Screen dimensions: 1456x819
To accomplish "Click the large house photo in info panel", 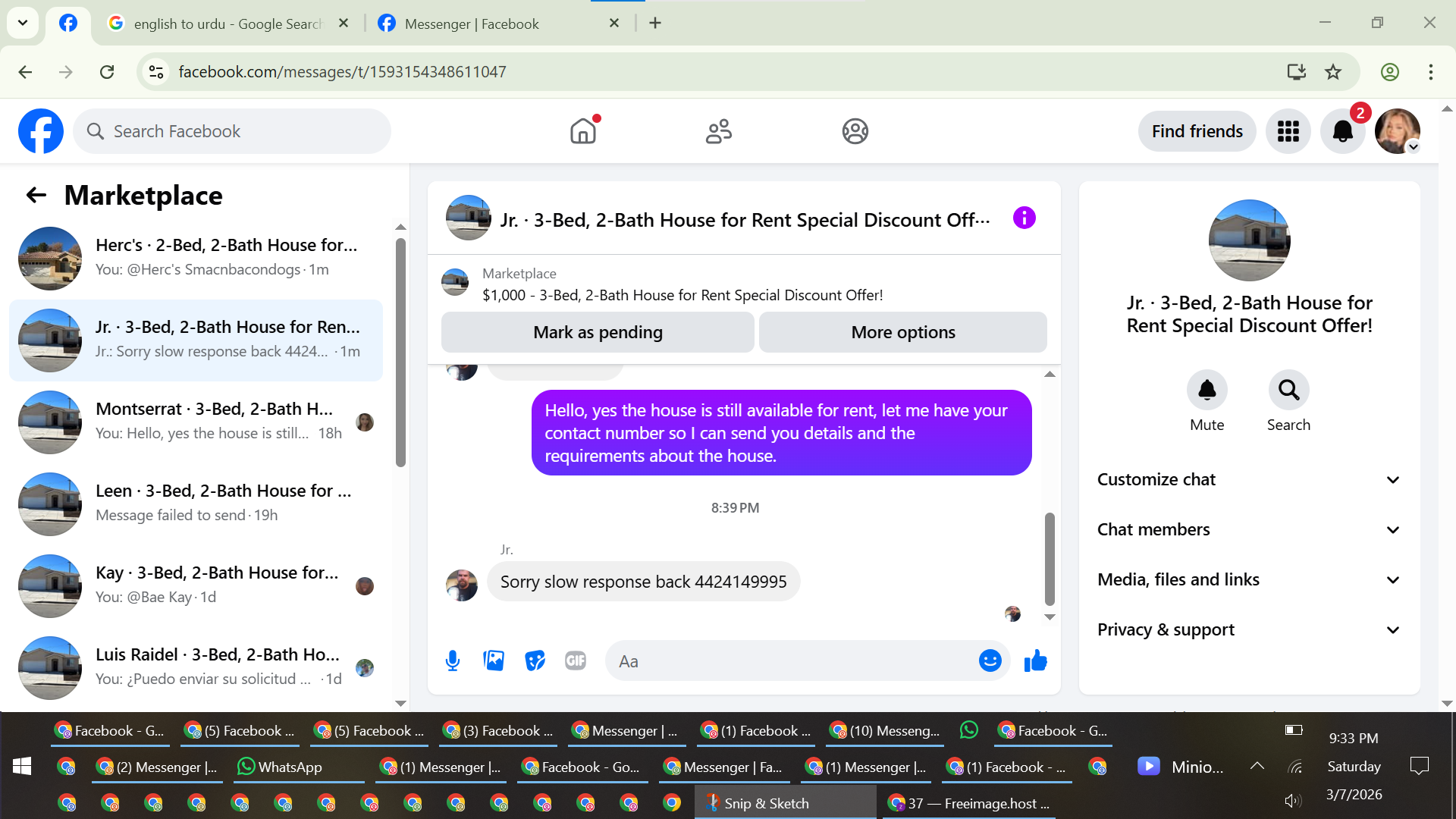I will (x=1249, y=240).
